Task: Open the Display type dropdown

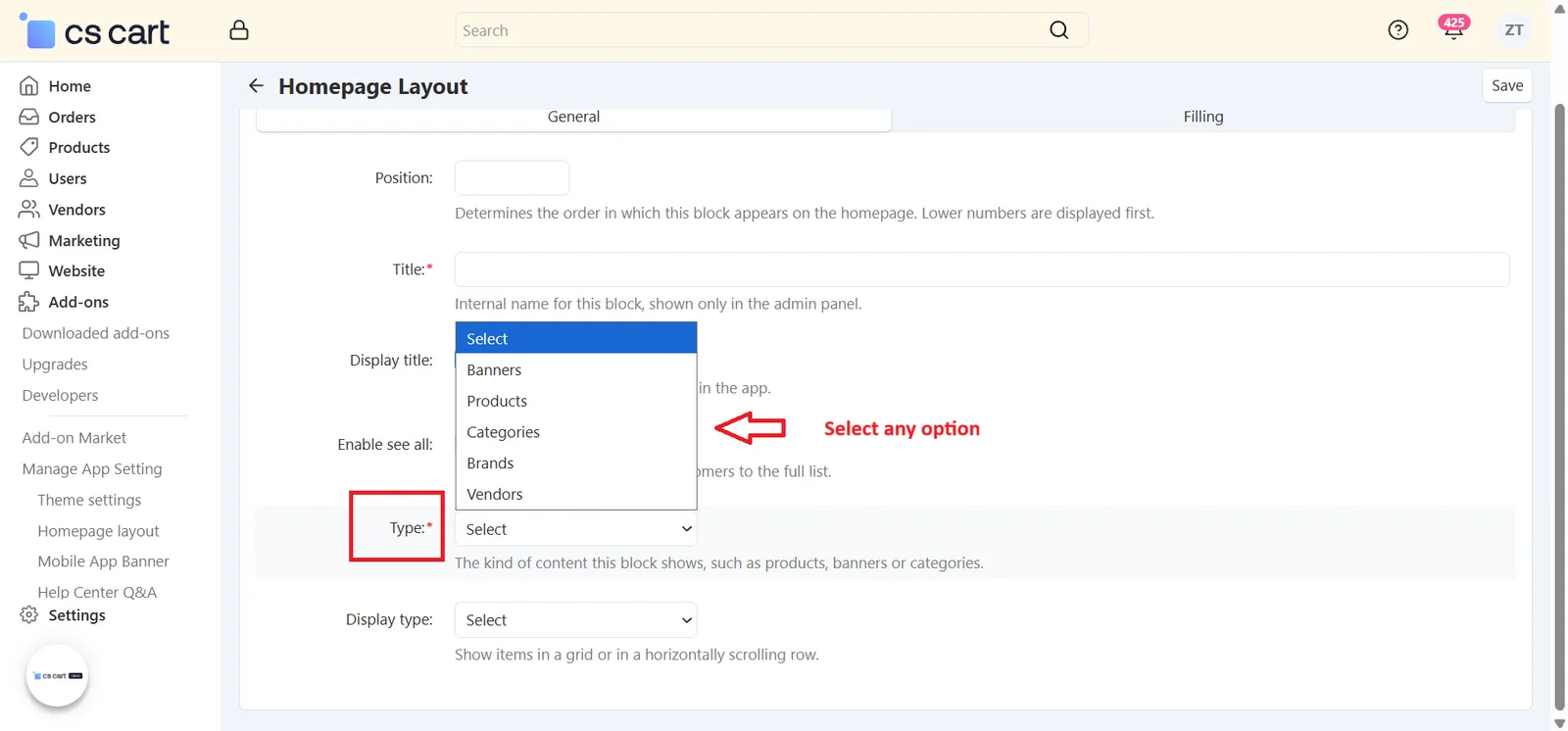Action: 576,620
